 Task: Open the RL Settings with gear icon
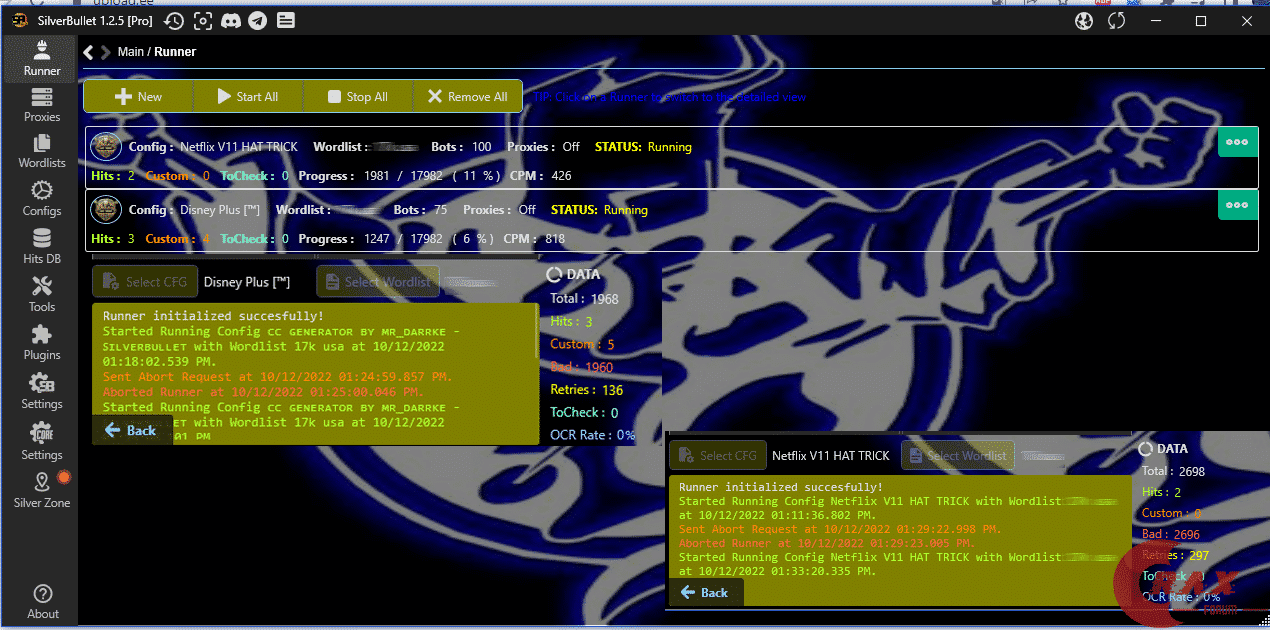[41, 391]
